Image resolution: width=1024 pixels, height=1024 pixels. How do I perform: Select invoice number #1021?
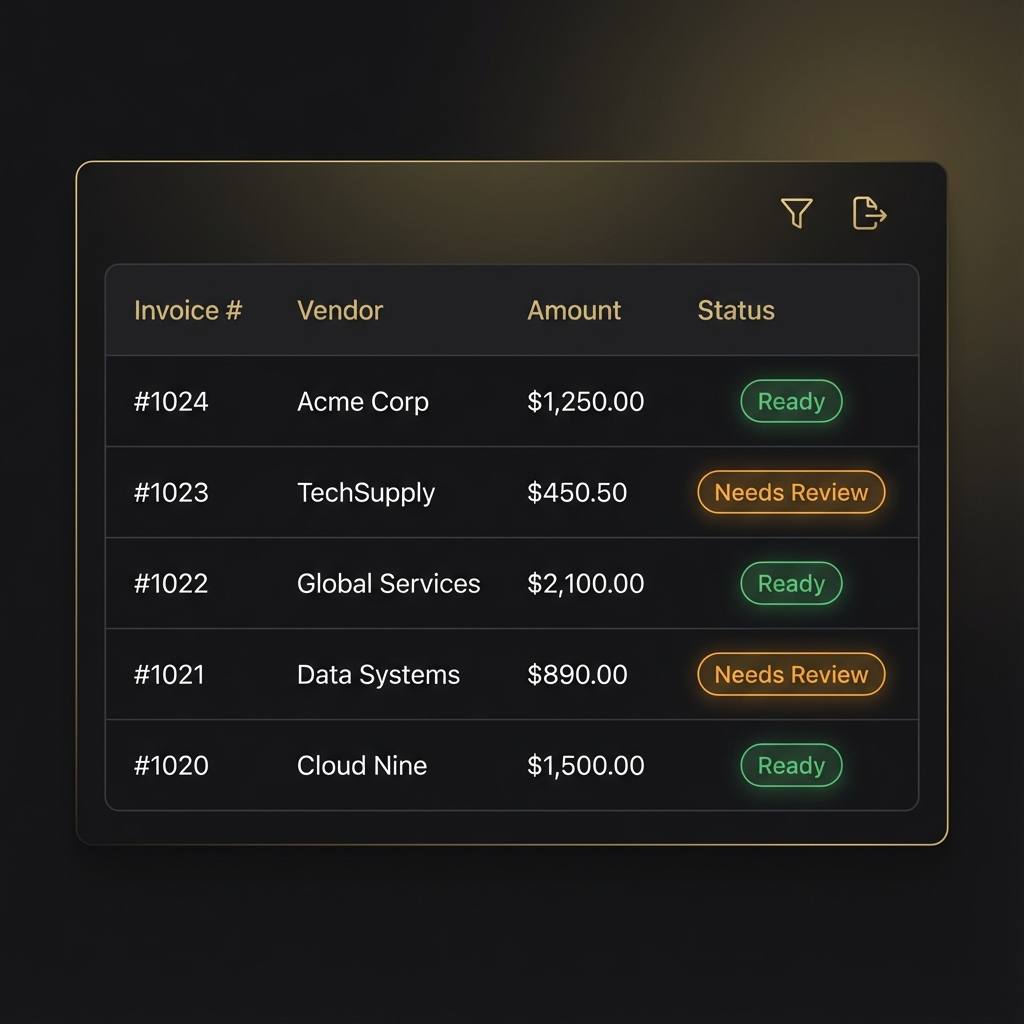[169, 675]
